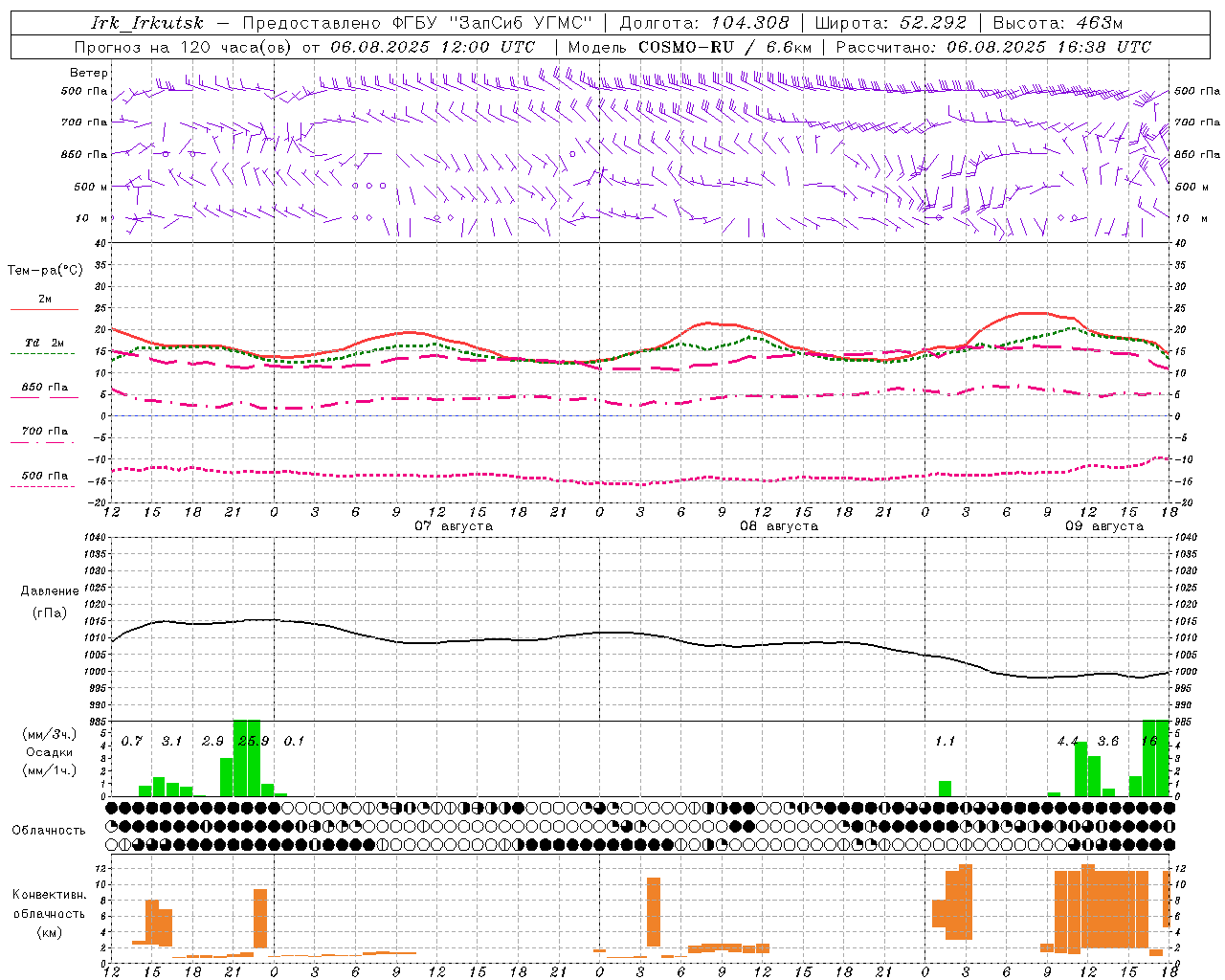Click the "3.6" precipitation amount

(1108, 741)
